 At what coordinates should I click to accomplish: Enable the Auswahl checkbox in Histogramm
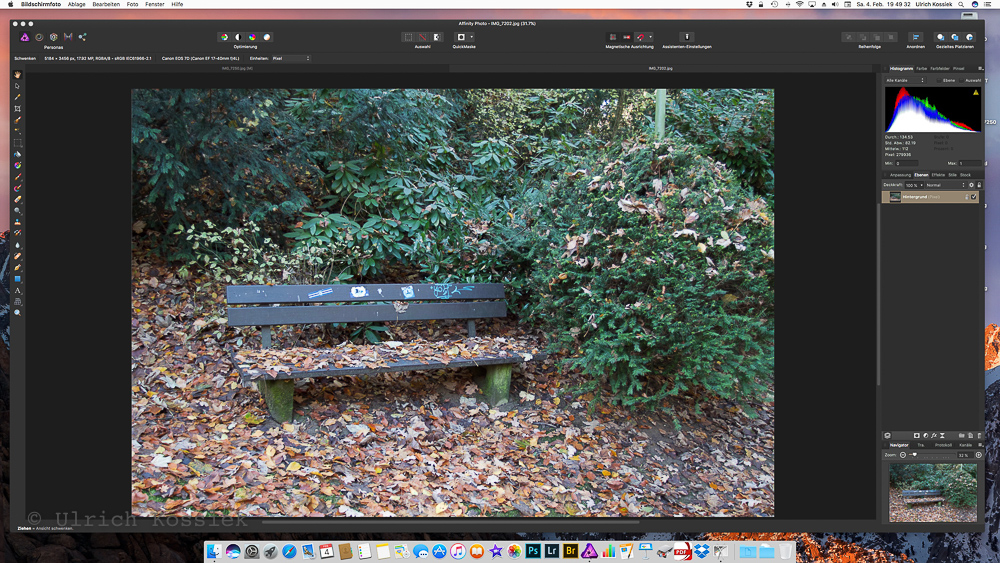(x=961, y=80)
